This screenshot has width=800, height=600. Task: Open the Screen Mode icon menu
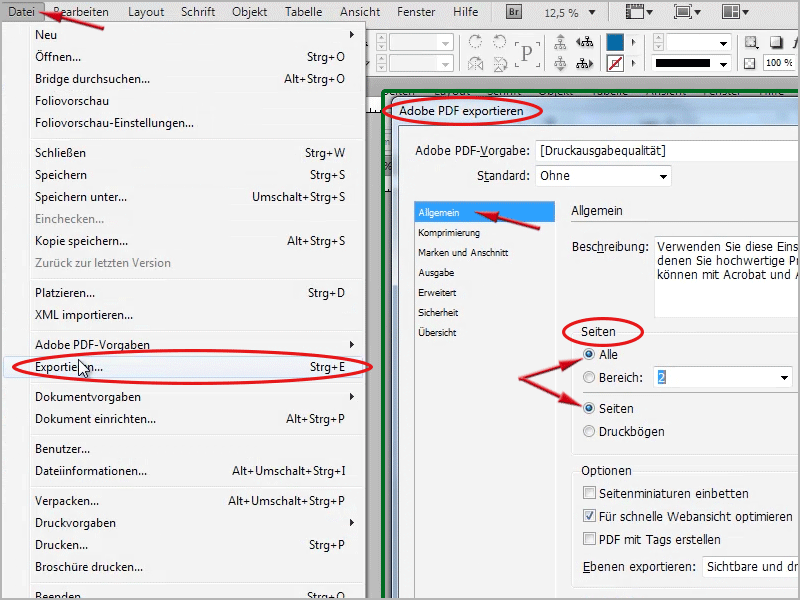687,12
